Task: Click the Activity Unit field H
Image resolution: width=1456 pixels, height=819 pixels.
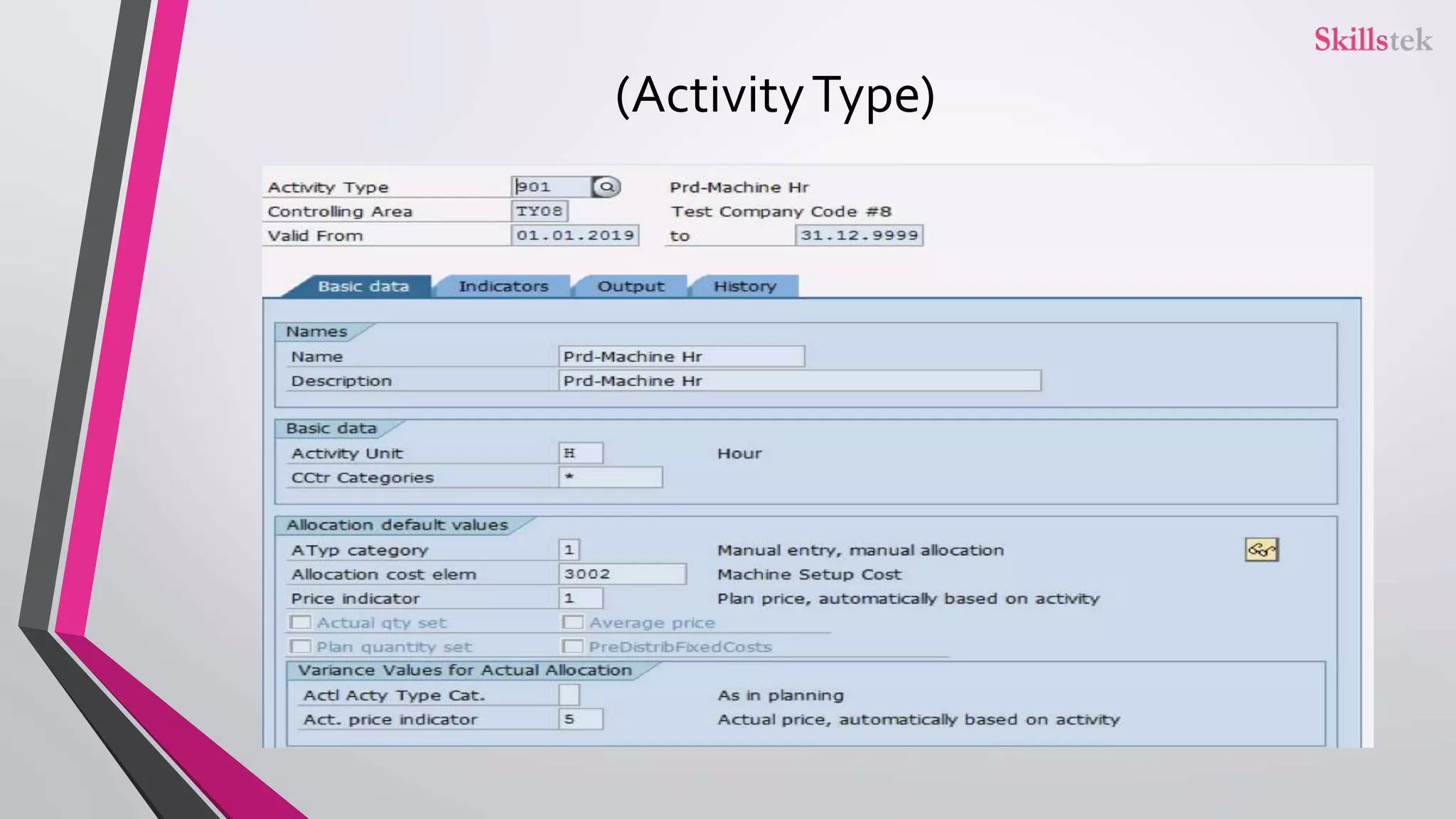Action: (x=581, y=453)
